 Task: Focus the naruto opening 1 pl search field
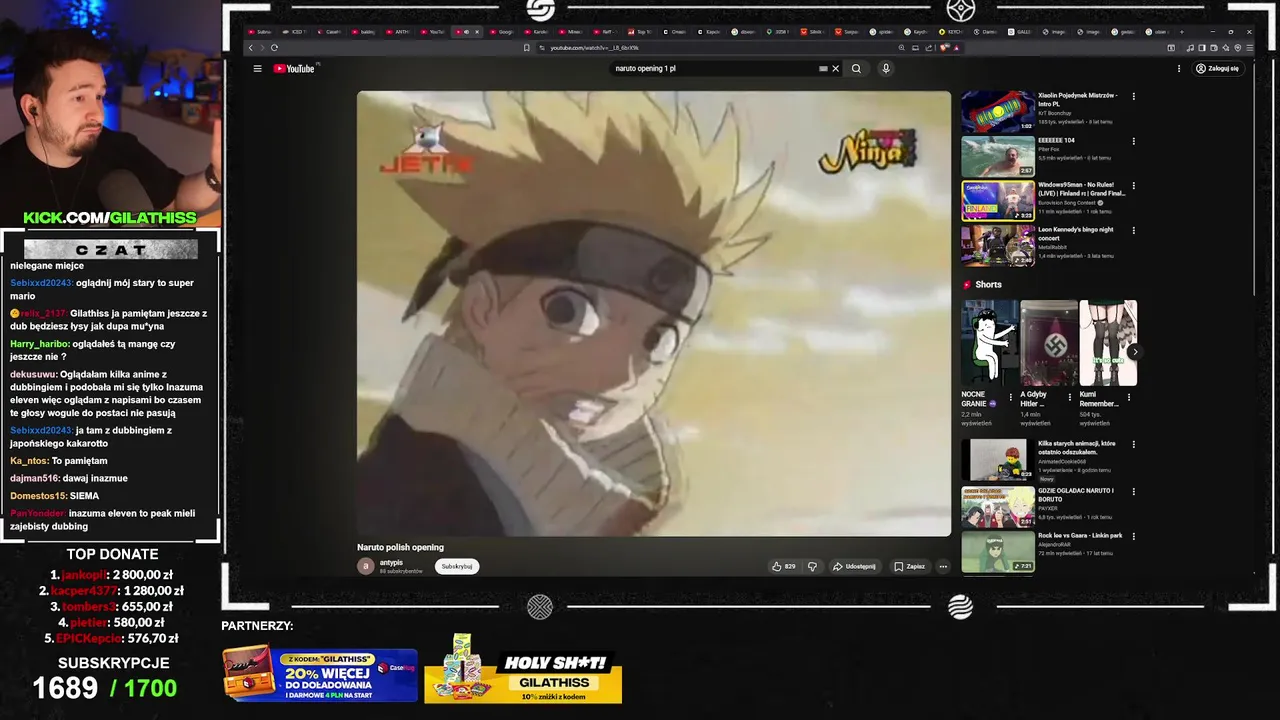click(x=715, y=69)
